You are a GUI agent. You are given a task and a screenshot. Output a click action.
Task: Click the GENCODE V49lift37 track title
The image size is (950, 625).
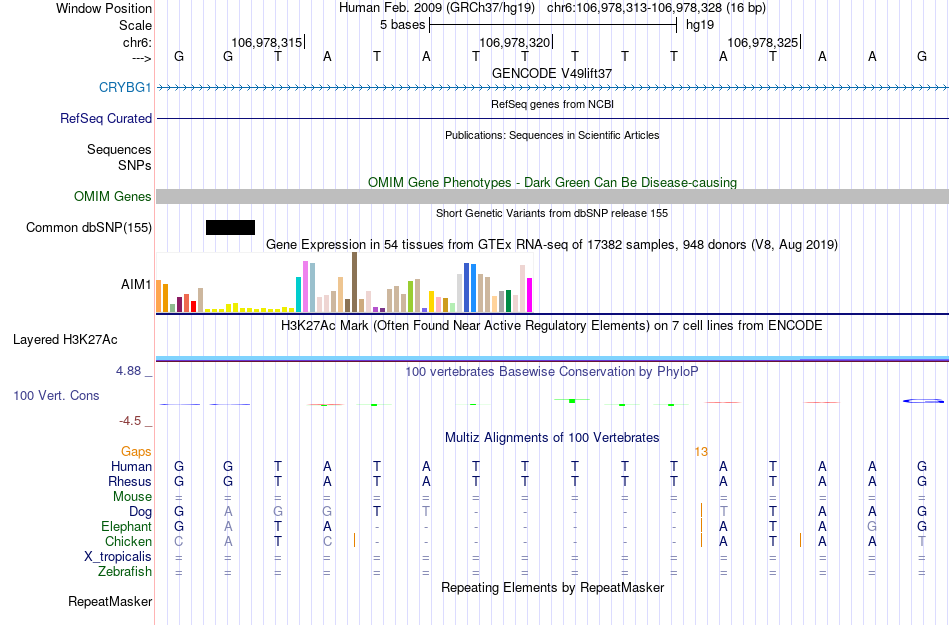pyautogui.click(x=552, y=73)
